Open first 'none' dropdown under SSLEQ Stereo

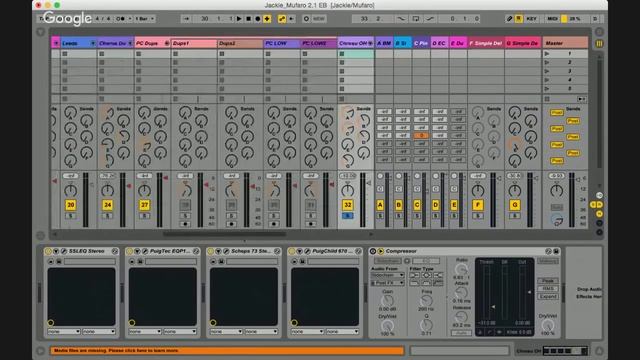pos(64,331)
